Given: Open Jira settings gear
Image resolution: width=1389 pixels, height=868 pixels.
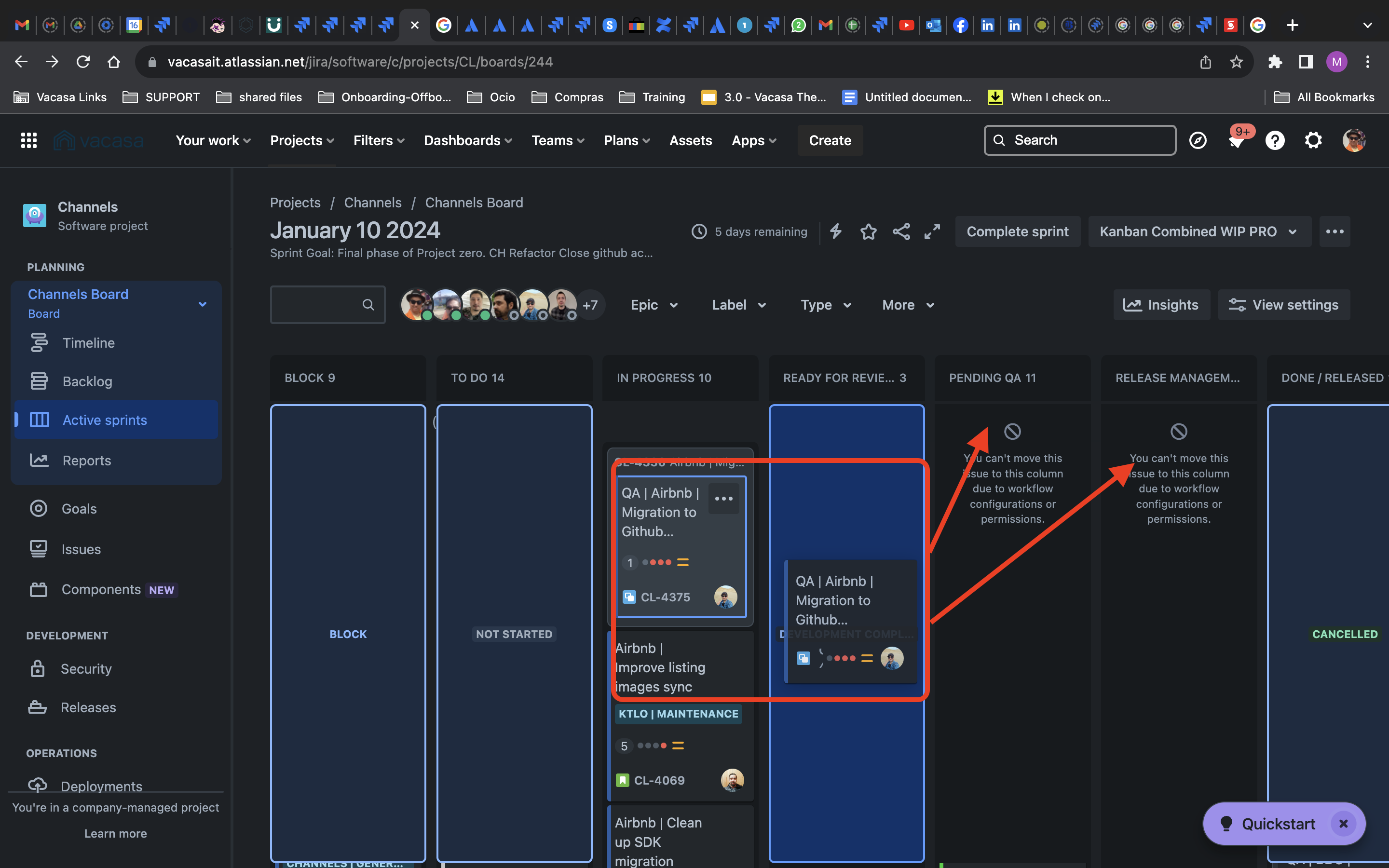Looking at the screenshot, I should 1313,140.
